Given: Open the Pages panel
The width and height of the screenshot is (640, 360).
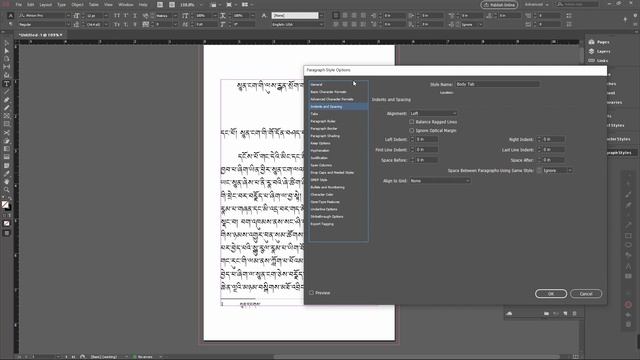Looking at the screenshot, I should pyautogui.click(x=600, y=42).
